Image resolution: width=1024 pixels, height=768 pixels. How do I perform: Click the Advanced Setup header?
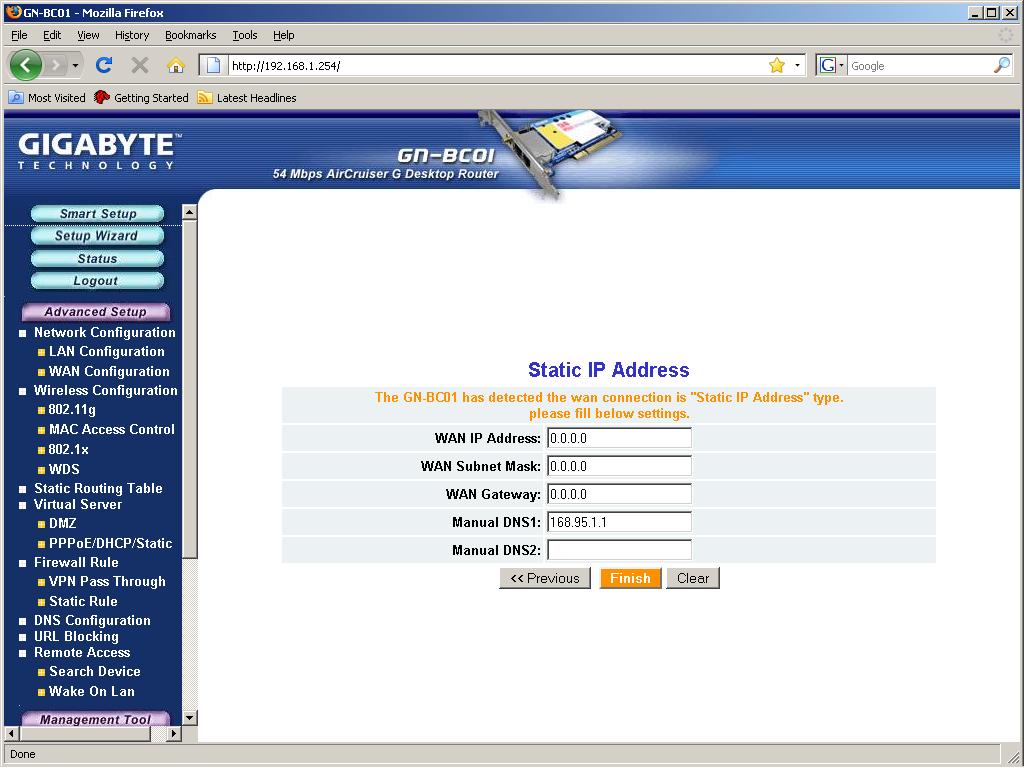point(96,312)
